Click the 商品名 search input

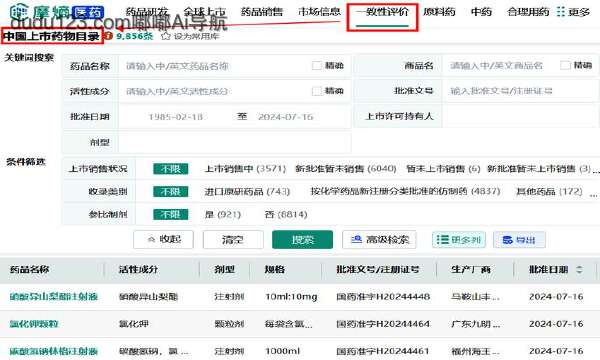[x=520, y=66]
